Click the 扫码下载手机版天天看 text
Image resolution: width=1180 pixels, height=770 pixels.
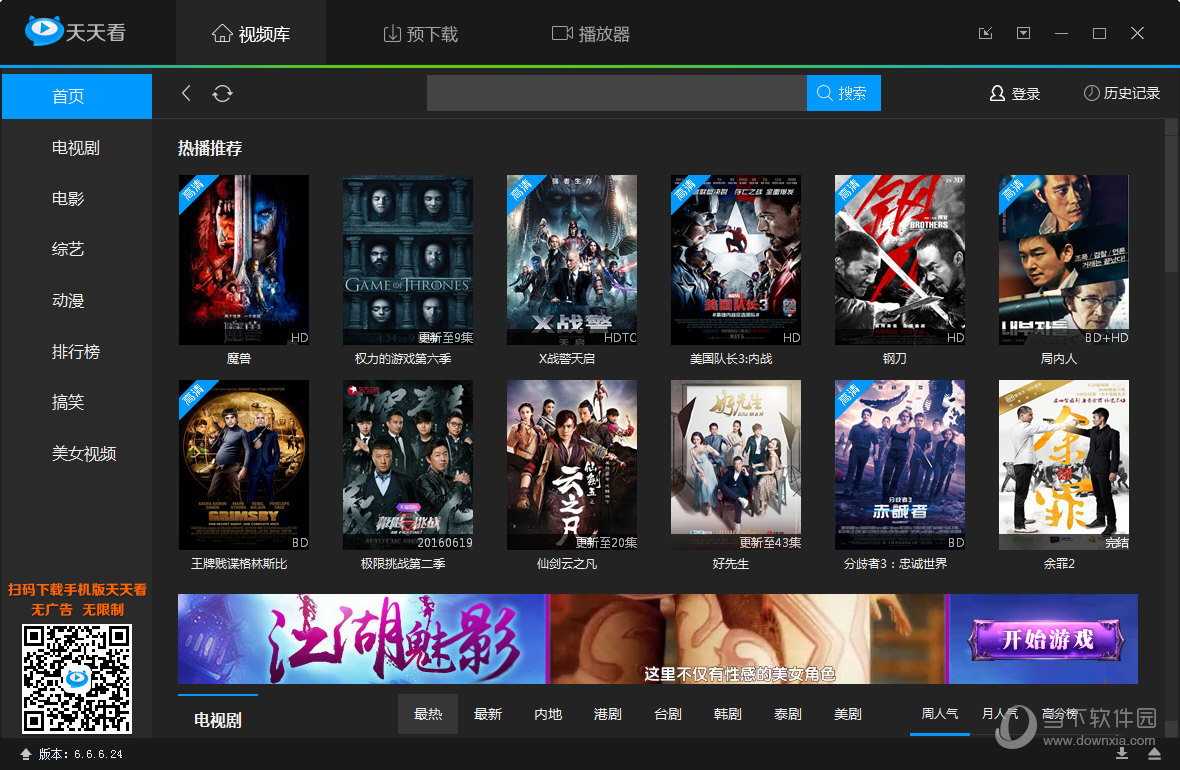pos(78,589)
